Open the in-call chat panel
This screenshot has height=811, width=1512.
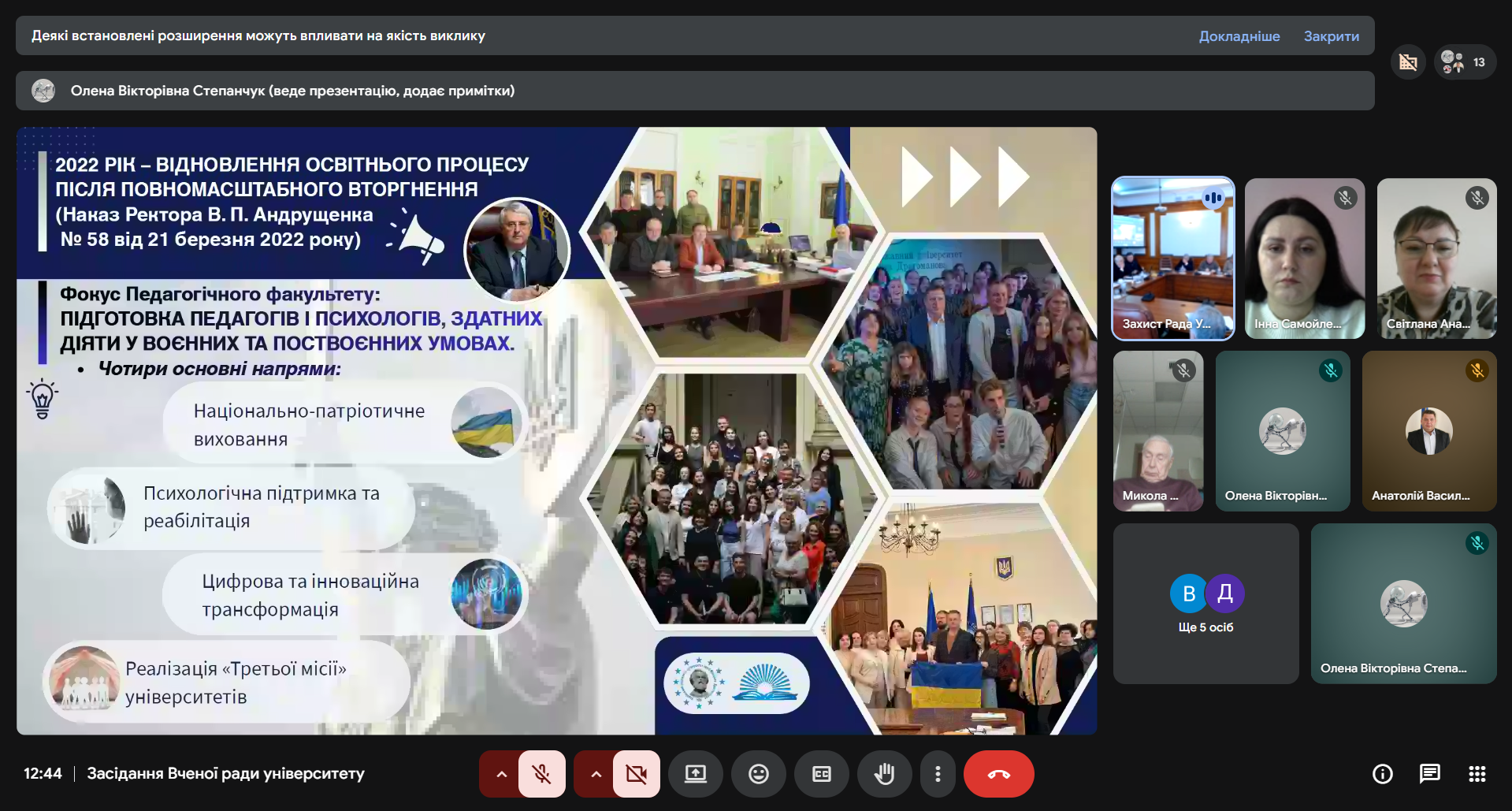pyautogui.click(x=1430, y=773)
